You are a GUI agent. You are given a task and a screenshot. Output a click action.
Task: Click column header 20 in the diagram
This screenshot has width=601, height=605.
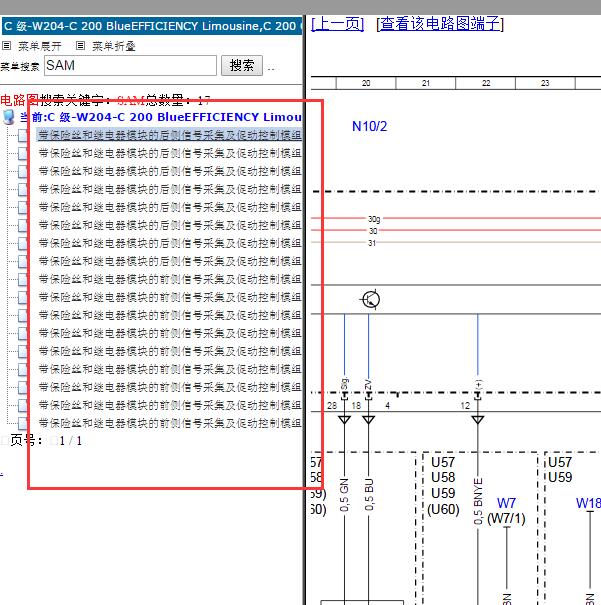coord(366,83)
